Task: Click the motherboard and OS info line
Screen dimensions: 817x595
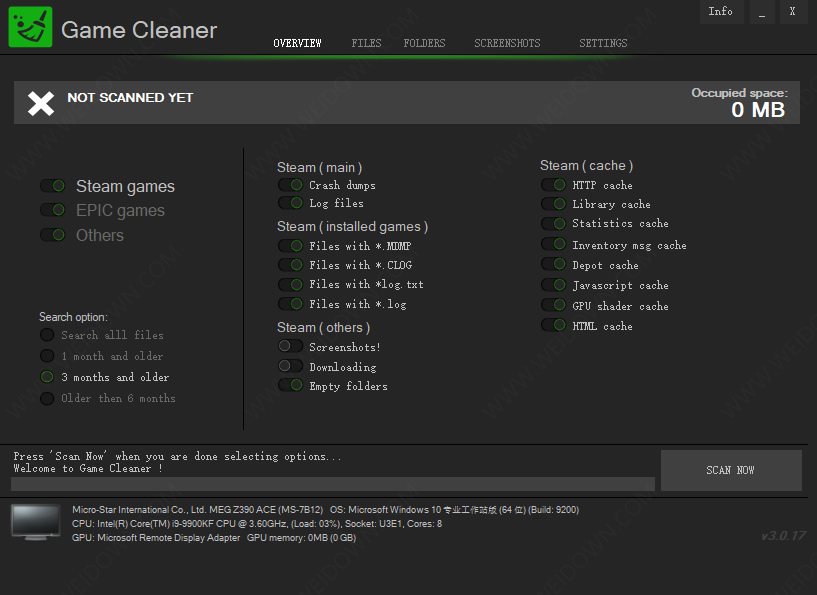Action: [326, 510]
